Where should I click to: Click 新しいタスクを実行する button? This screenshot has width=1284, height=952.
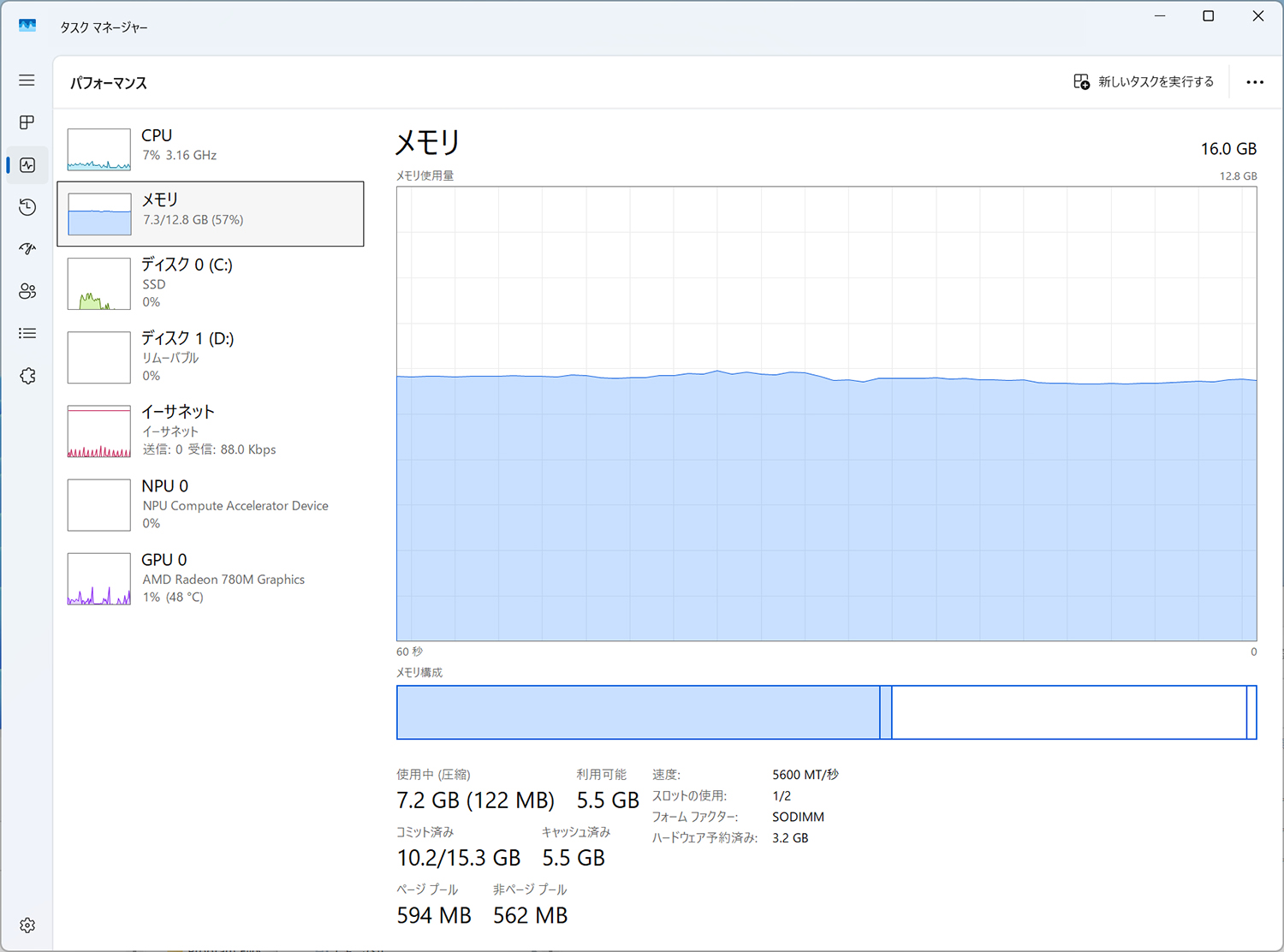pos(1144,82)
